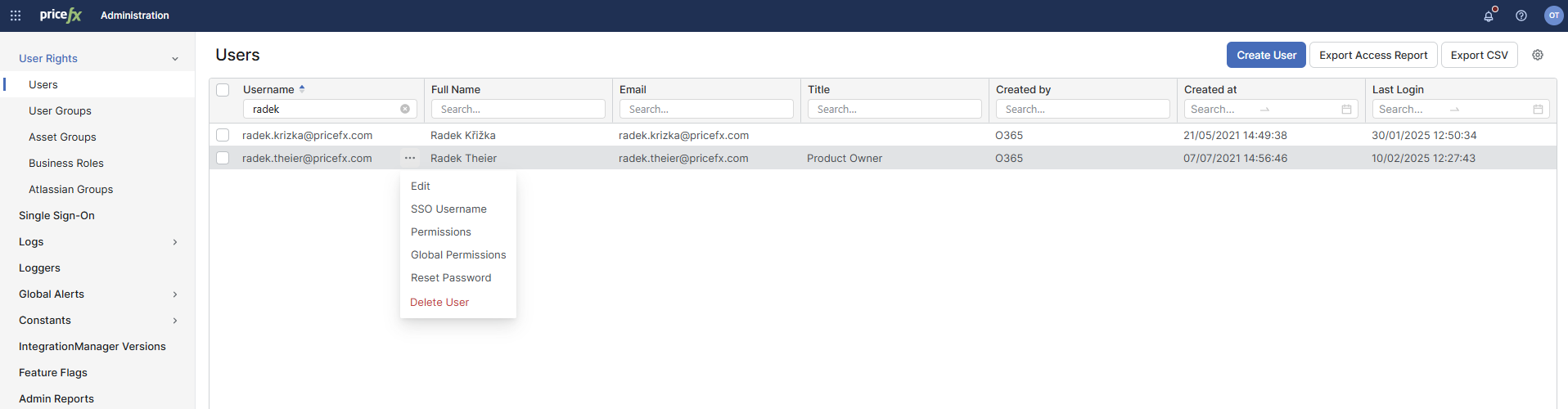Open the Created at calendar picker
The image size is (1568, 409).
(1346, 109)
